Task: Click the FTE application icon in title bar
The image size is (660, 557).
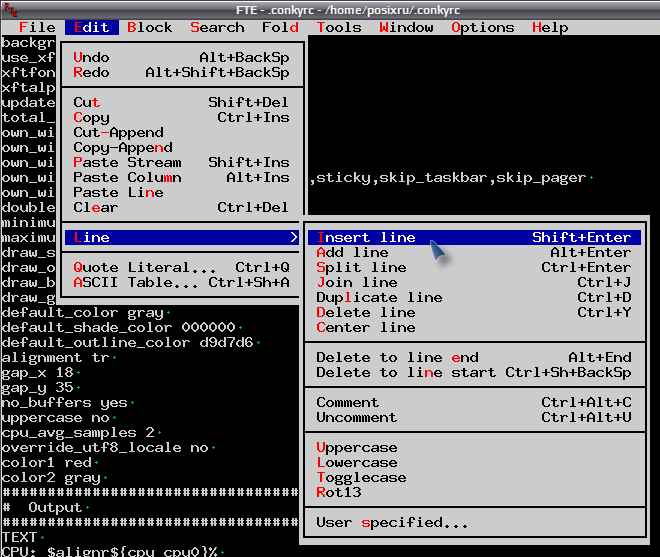Action: click(10, 9)
